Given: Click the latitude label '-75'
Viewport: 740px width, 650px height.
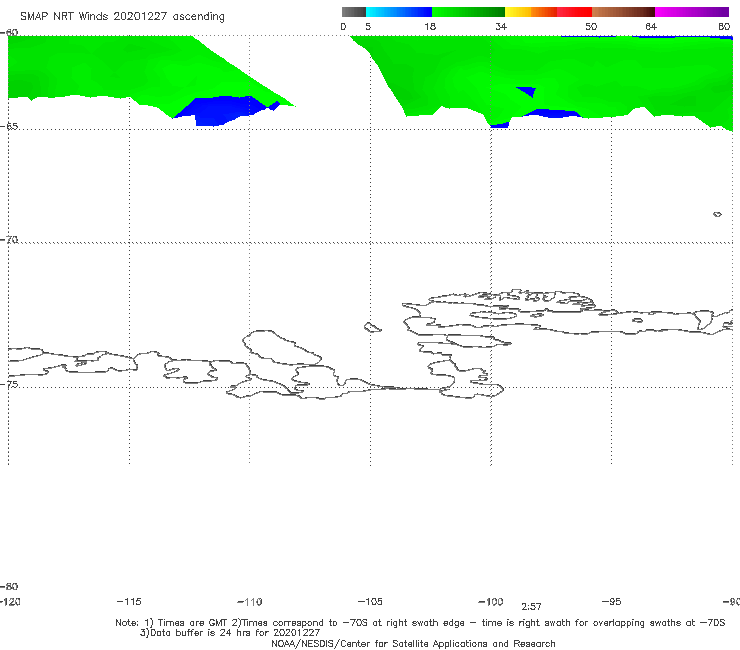Looking at the screenshot, I should [x=9, y=384].
